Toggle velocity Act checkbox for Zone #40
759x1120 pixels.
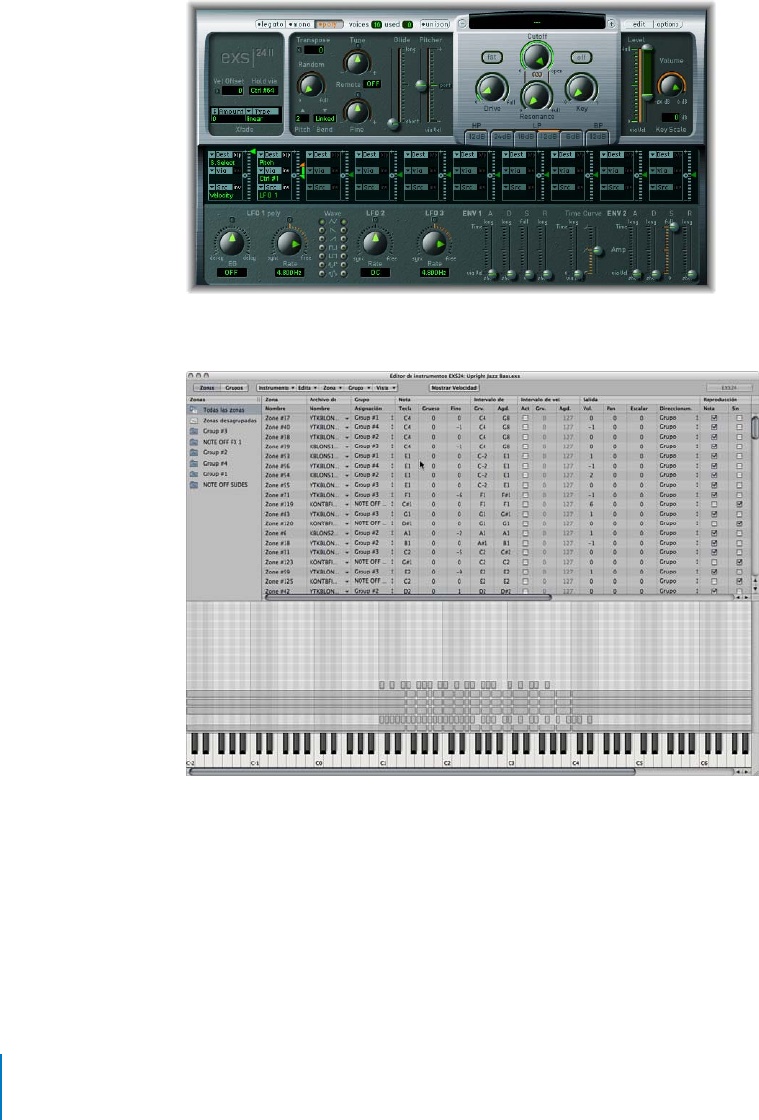click(x=526, y=427)
